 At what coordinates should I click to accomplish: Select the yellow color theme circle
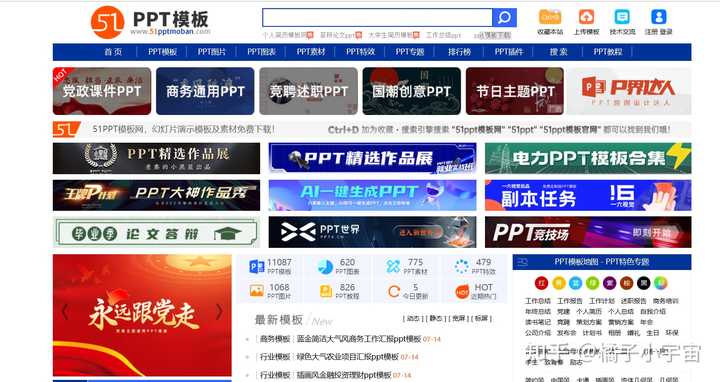(558, 283)
